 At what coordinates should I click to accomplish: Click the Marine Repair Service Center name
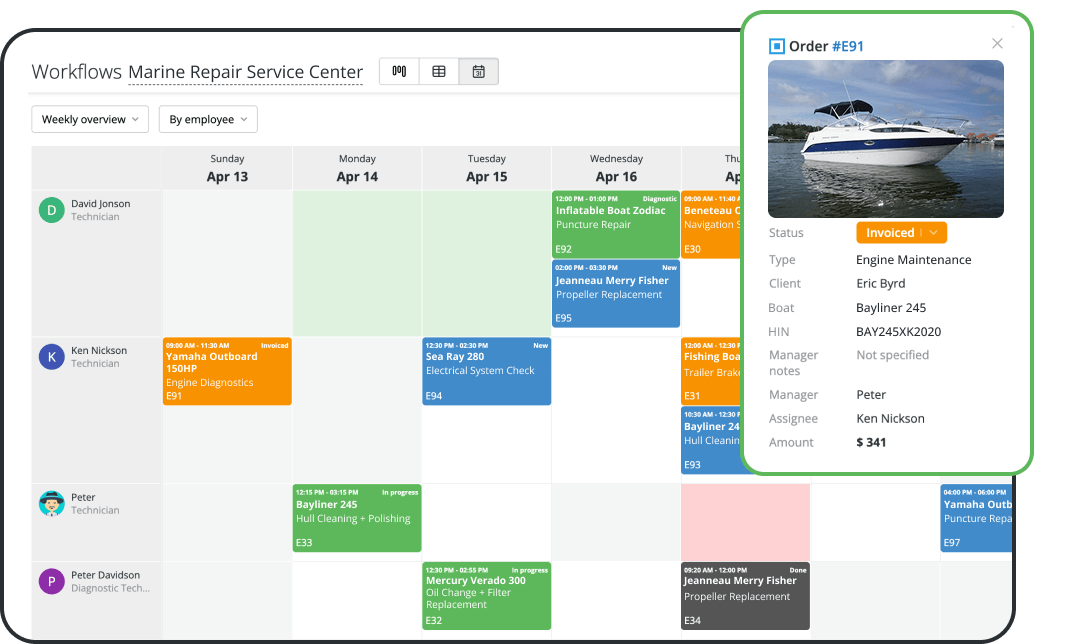pos(245,72)
